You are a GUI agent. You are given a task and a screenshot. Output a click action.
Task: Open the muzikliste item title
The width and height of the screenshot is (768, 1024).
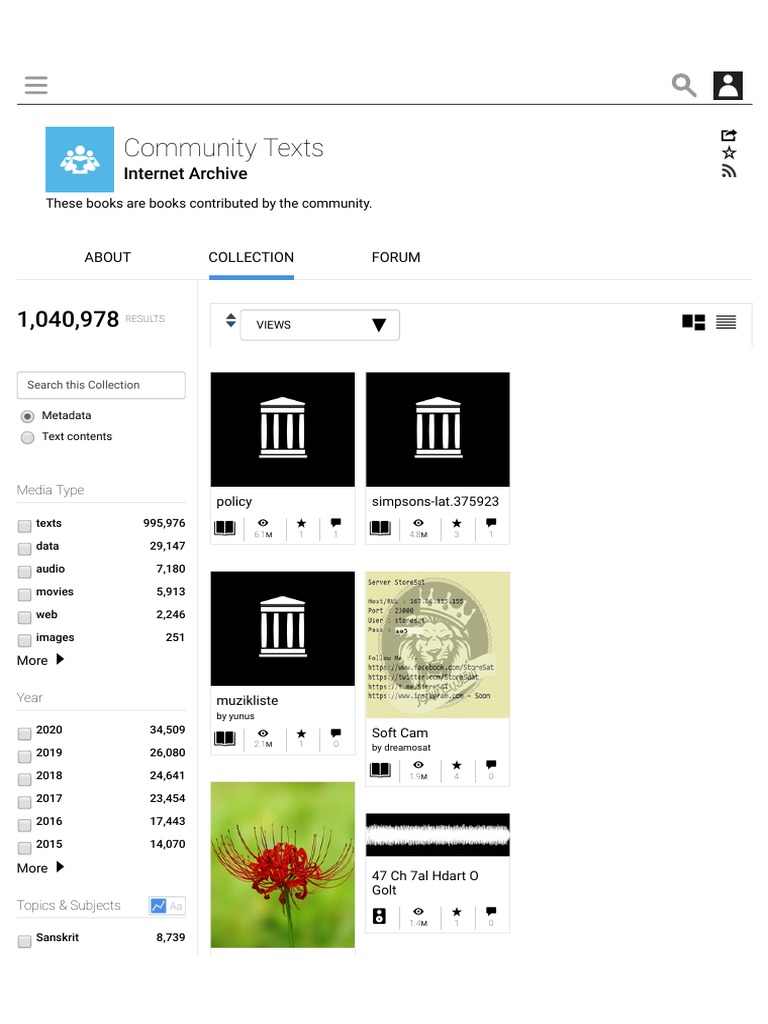[247, 700]
